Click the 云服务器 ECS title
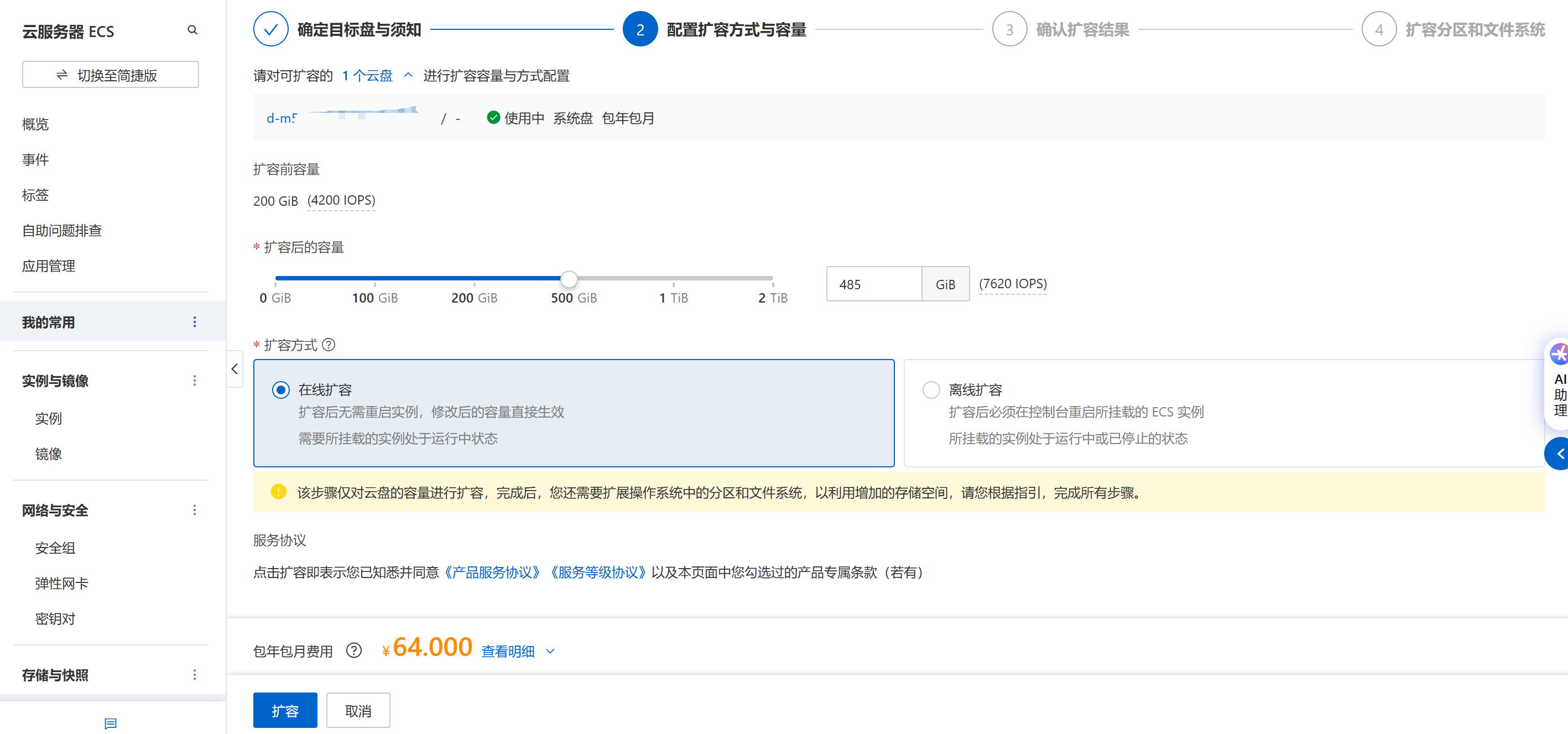 pyautogui.click(x=68, y=31)
